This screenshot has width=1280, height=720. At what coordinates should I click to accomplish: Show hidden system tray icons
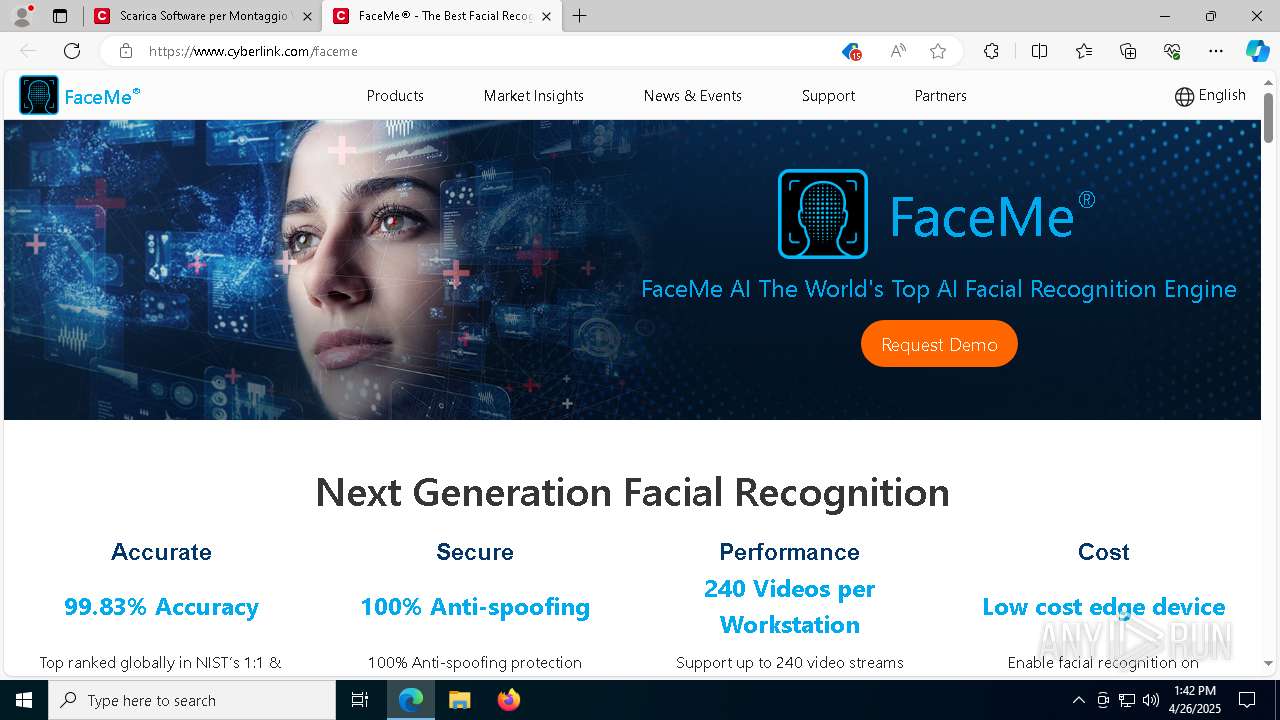[1078, 700]
